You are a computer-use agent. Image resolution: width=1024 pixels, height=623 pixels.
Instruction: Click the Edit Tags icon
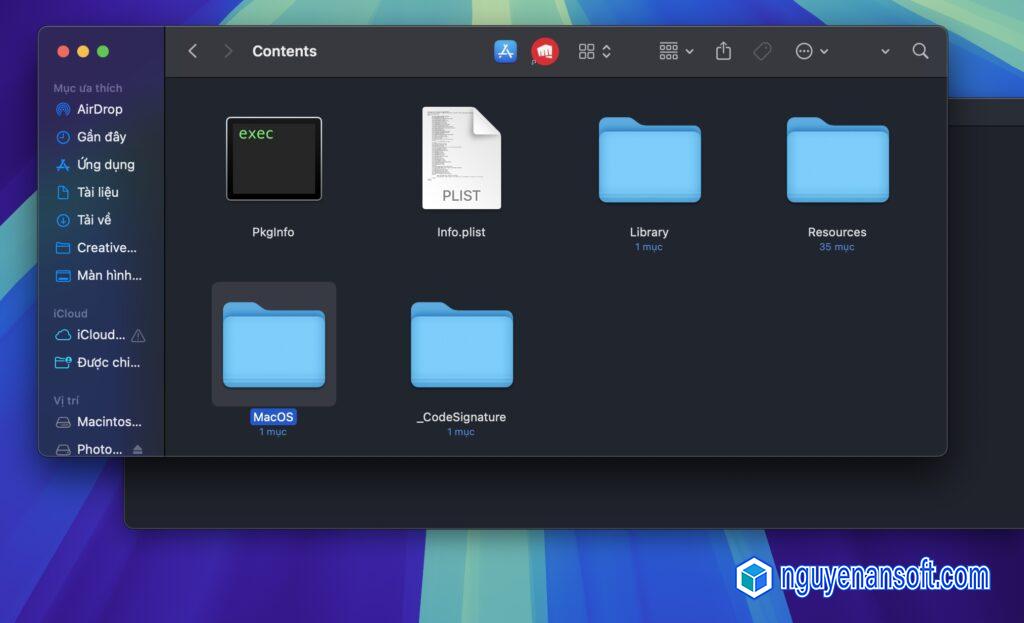[762, 51]
